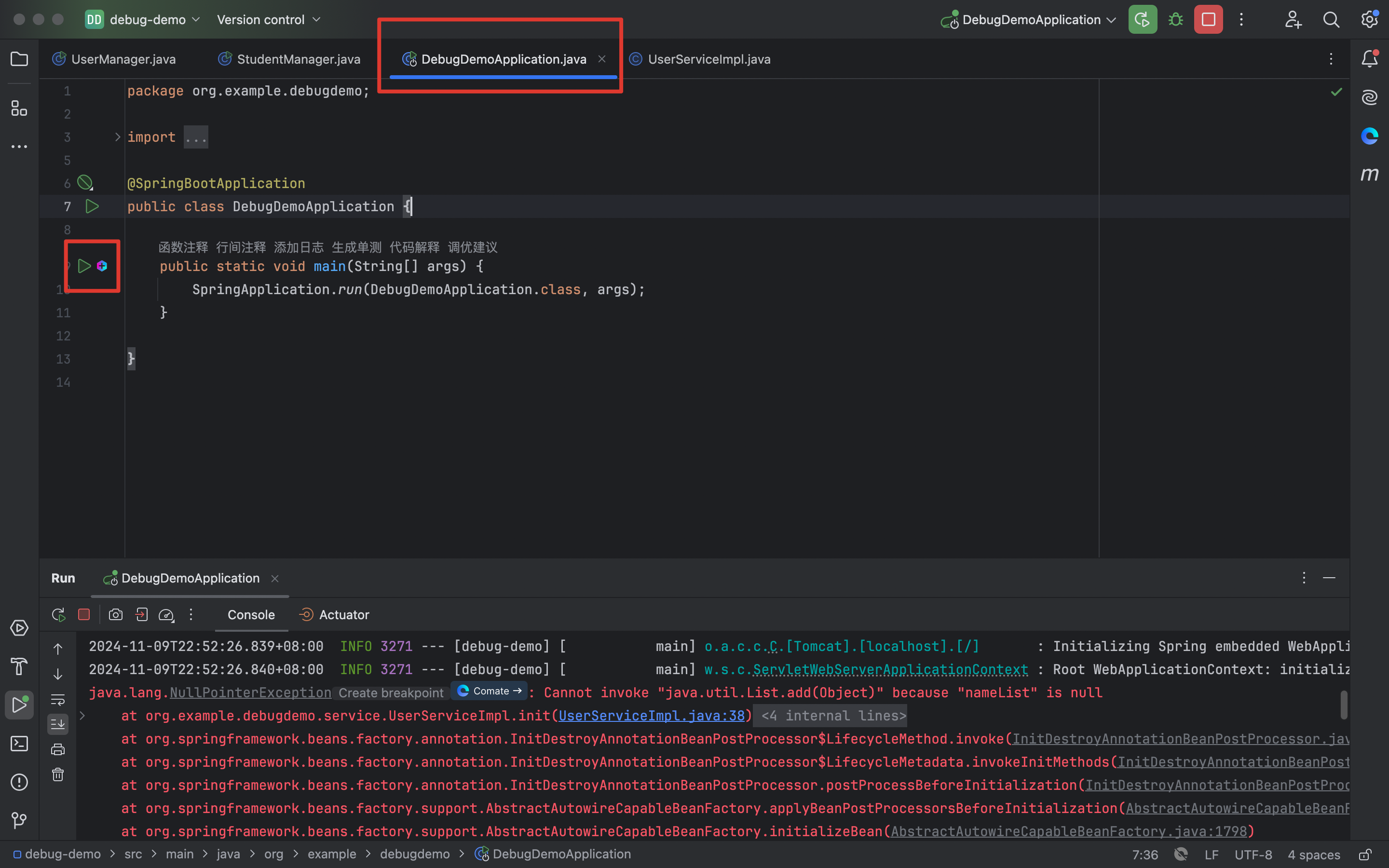Select the Actuator tab

tap(334, 615)
